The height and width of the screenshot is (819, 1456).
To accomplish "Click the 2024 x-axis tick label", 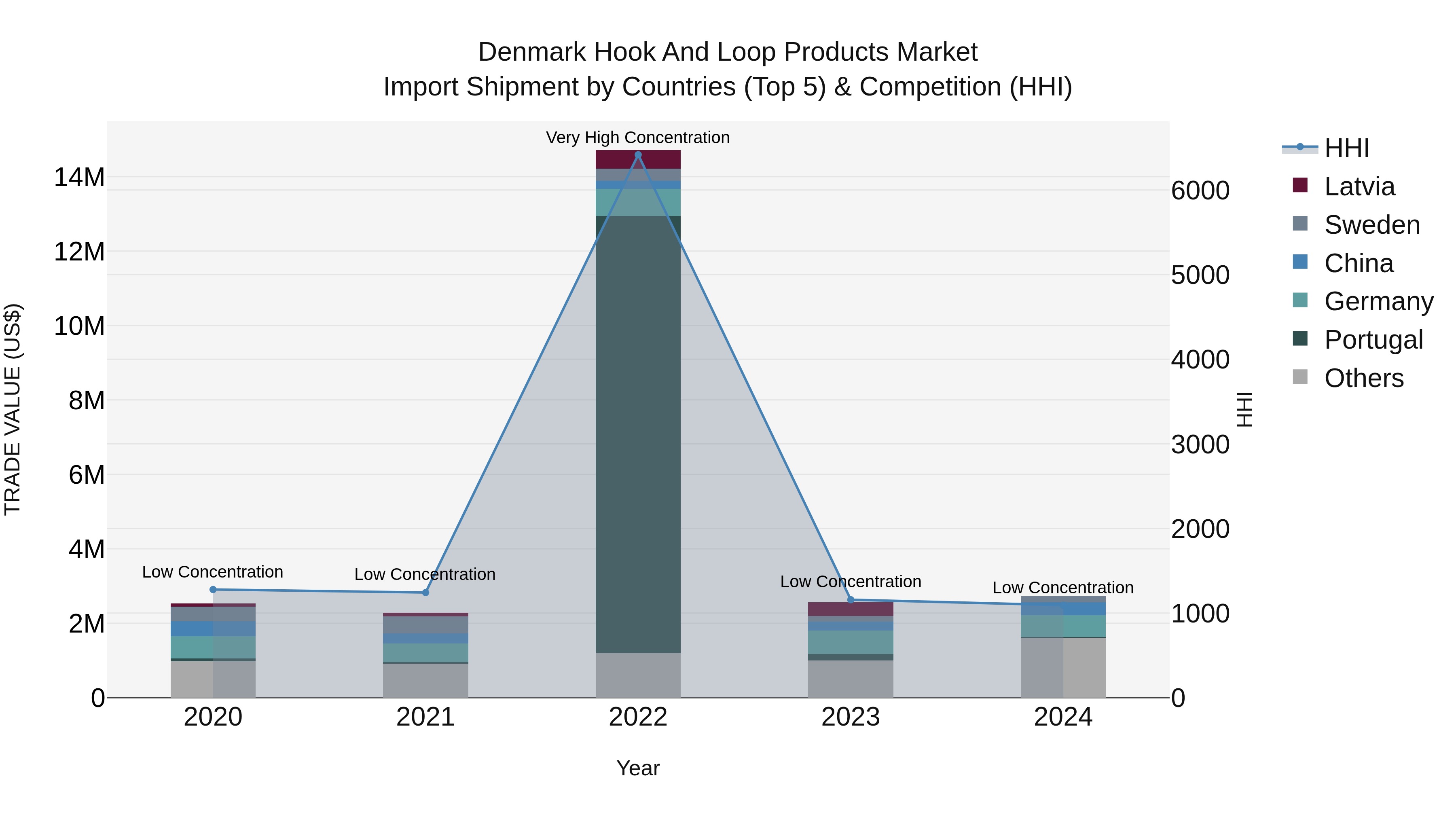I will [x=1063, y=717].
